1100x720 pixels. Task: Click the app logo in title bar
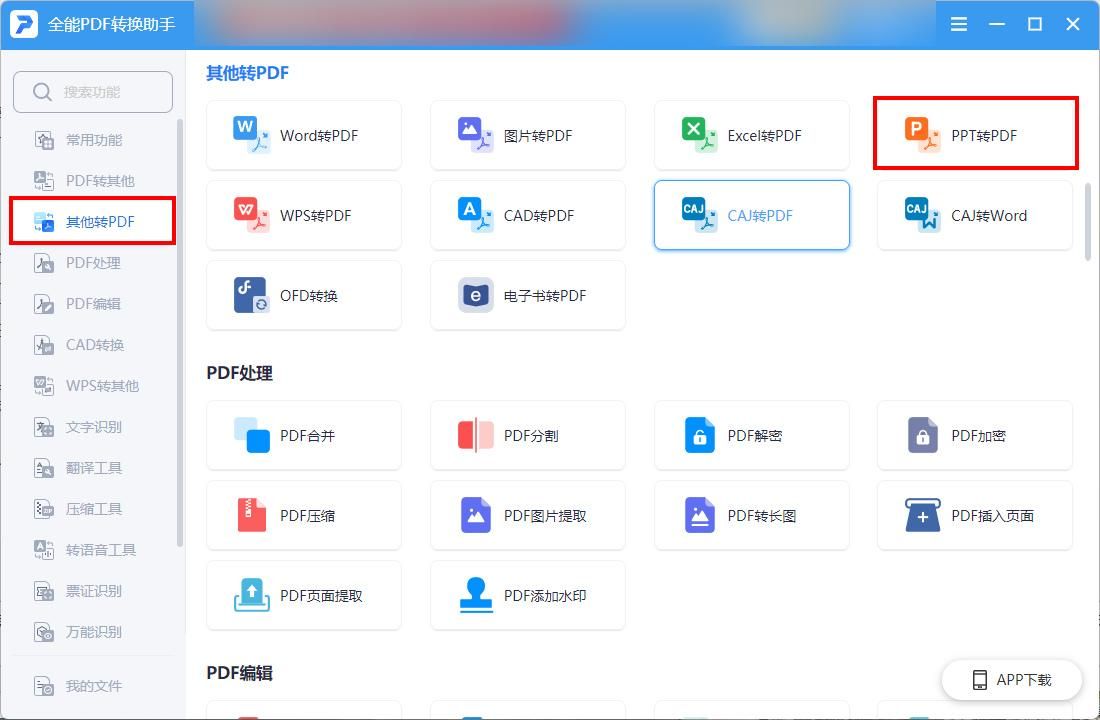24,24
